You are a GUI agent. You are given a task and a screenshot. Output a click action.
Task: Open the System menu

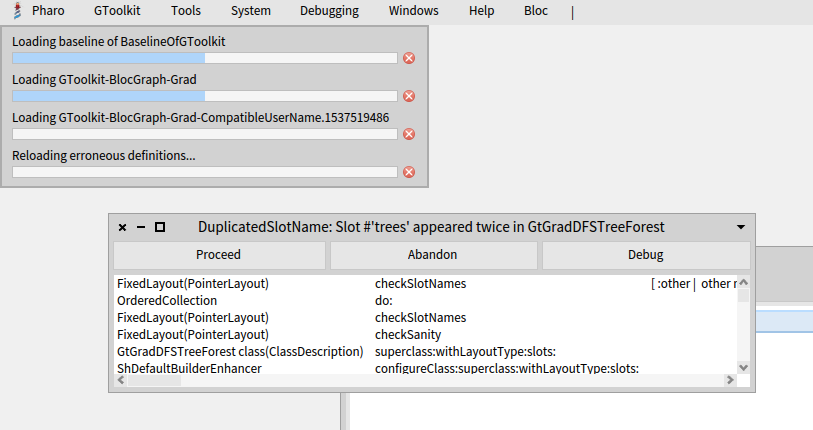(251, 11)
